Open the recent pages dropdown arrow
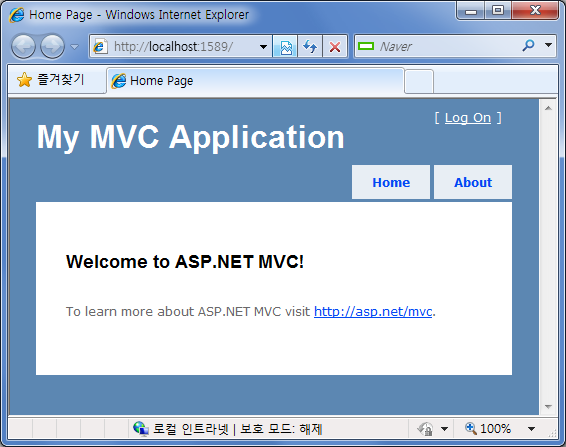 (x=74, y=47)
